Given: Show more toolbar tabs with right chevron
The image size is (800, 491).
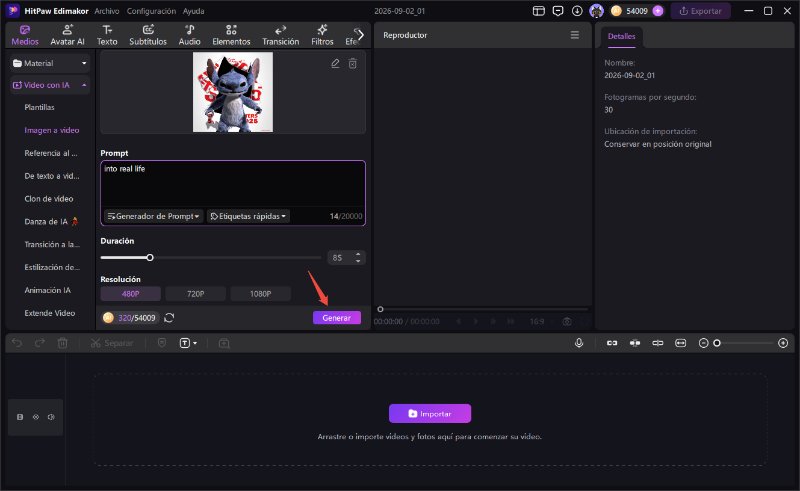Looking at the screenshot, I should (360, 35).
